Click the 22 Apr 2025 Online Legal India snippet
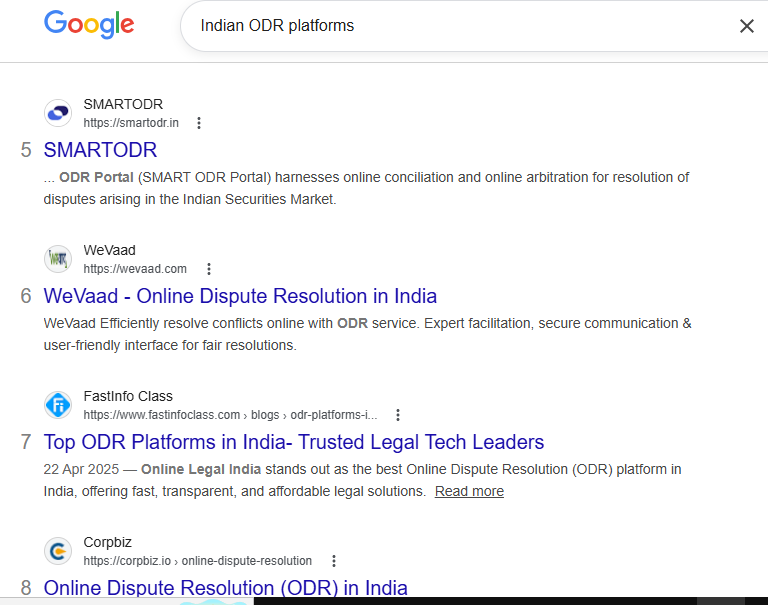Image resolution: width=768 pixels, height=605 pixels. coord(362,480)
